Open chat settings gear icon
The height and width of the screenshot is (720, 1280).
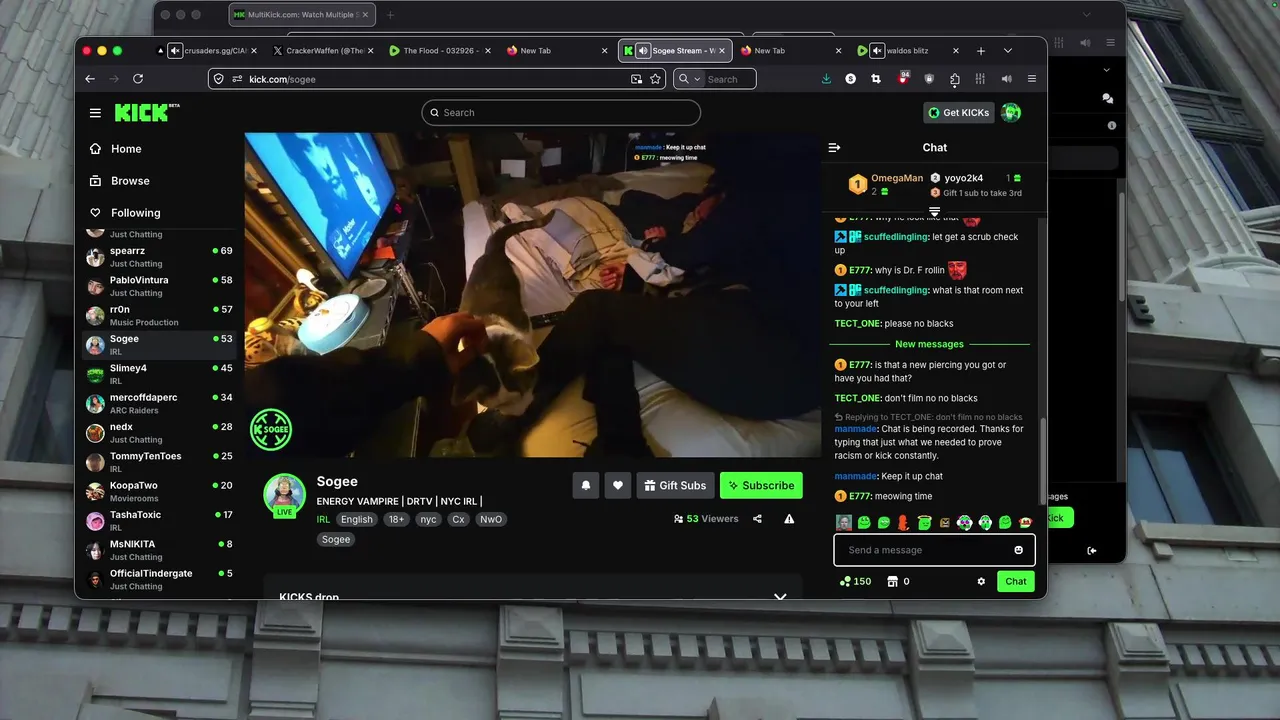[x=981, y=581]
